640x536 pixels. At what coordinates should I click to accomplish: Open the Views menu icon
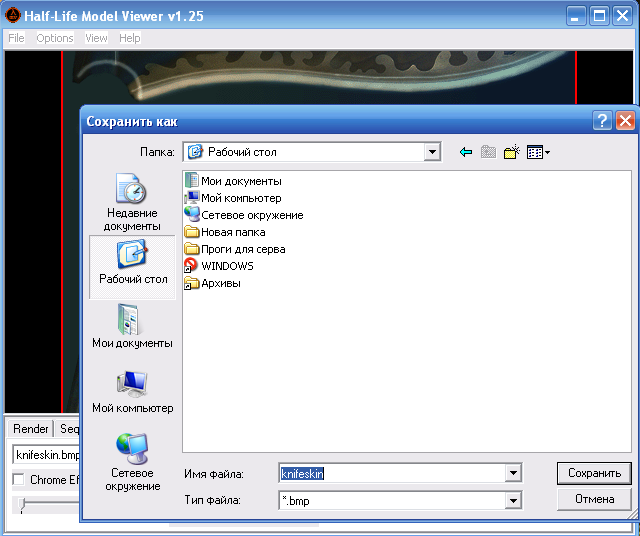click(x=538, y=152)
